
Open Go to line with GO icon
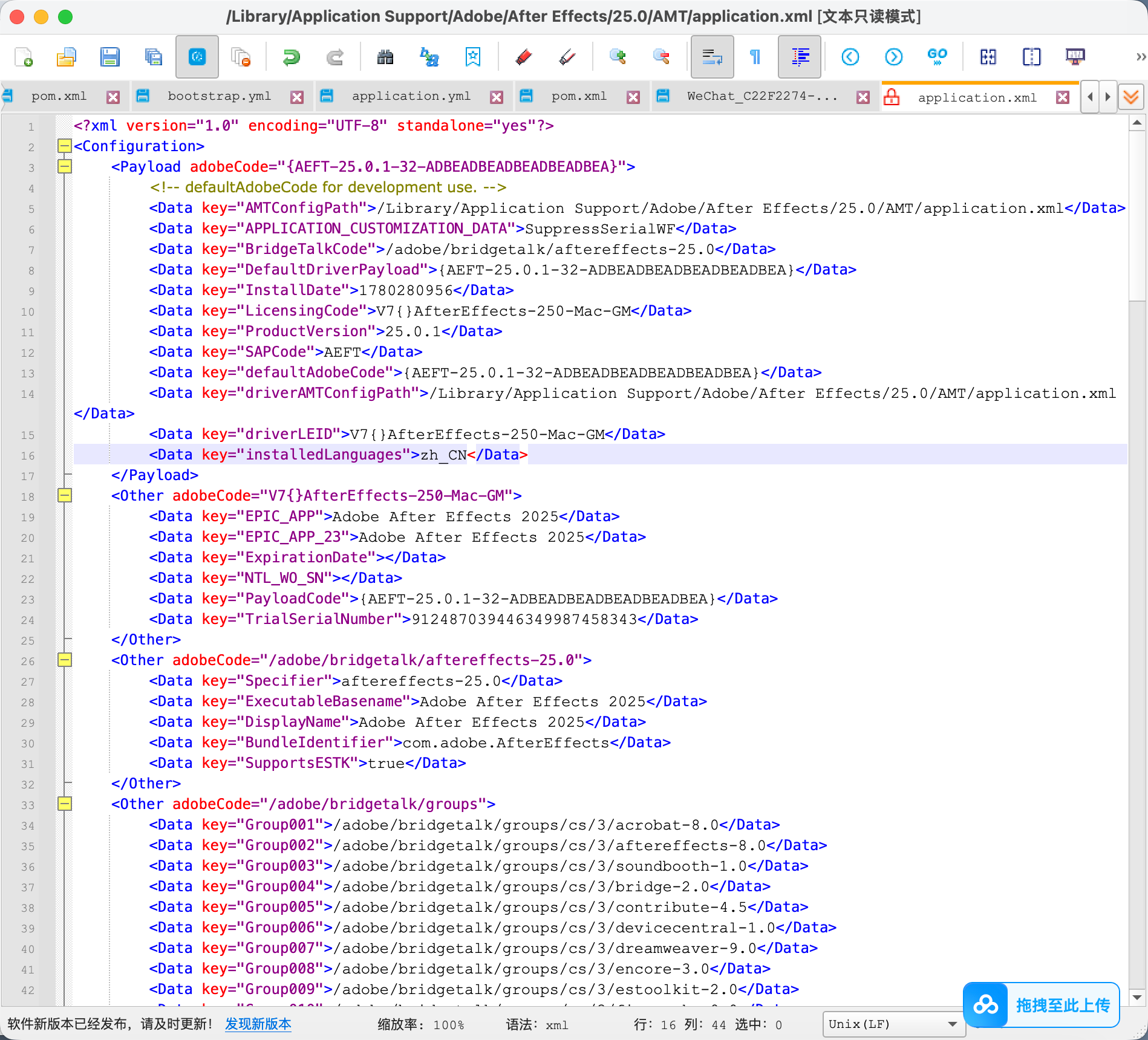pyautogui.click(x=938, y=57)
